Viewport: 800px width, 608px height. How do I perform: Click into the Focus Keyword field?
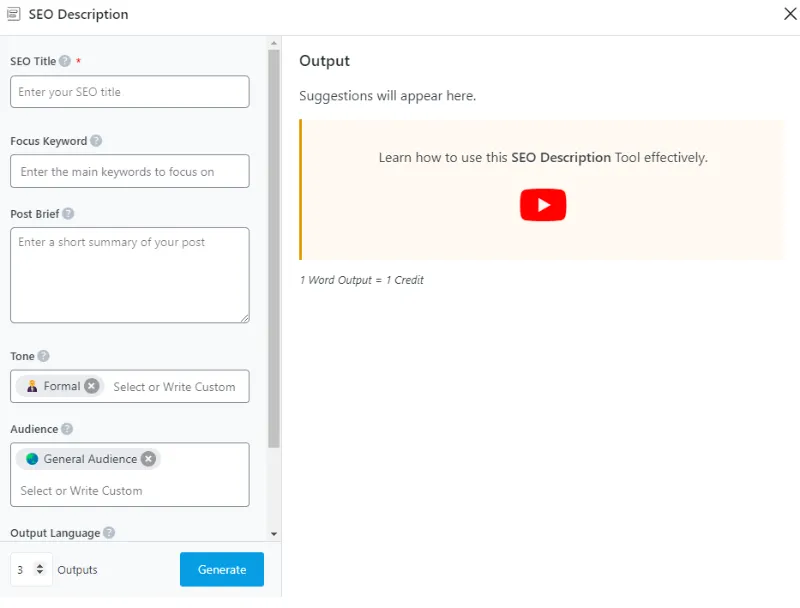point(130,172)
